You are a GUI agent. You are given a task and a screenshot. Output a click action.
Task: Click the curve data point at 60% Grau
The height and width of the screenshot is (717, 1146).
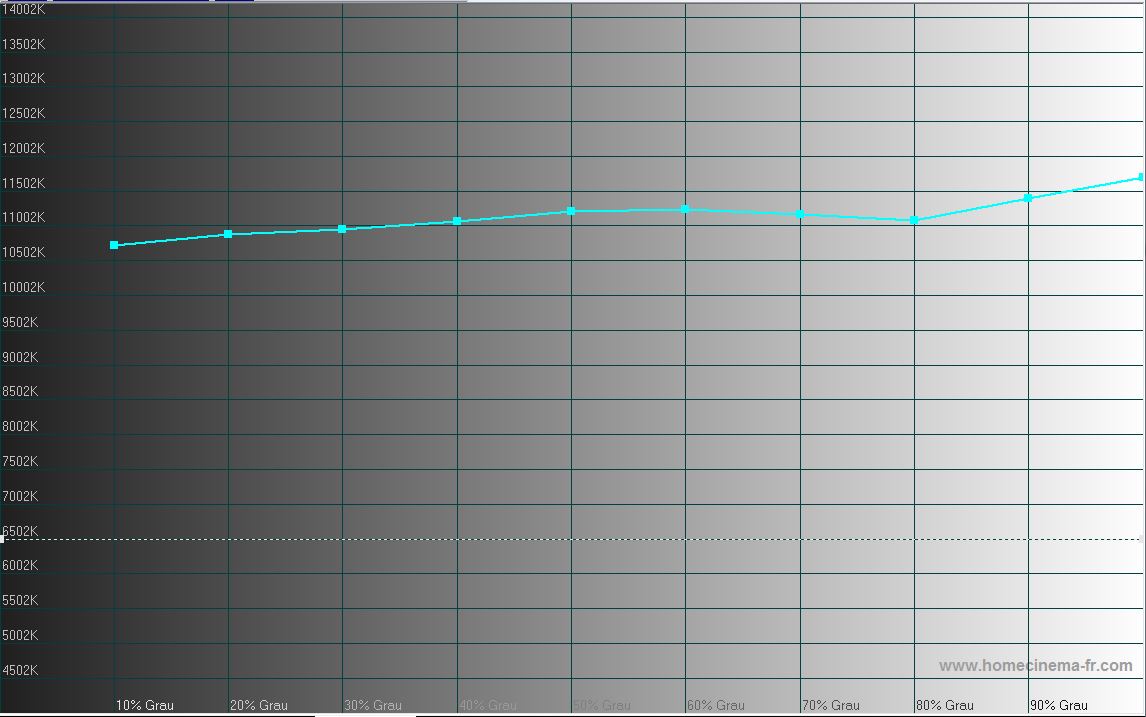685,209
